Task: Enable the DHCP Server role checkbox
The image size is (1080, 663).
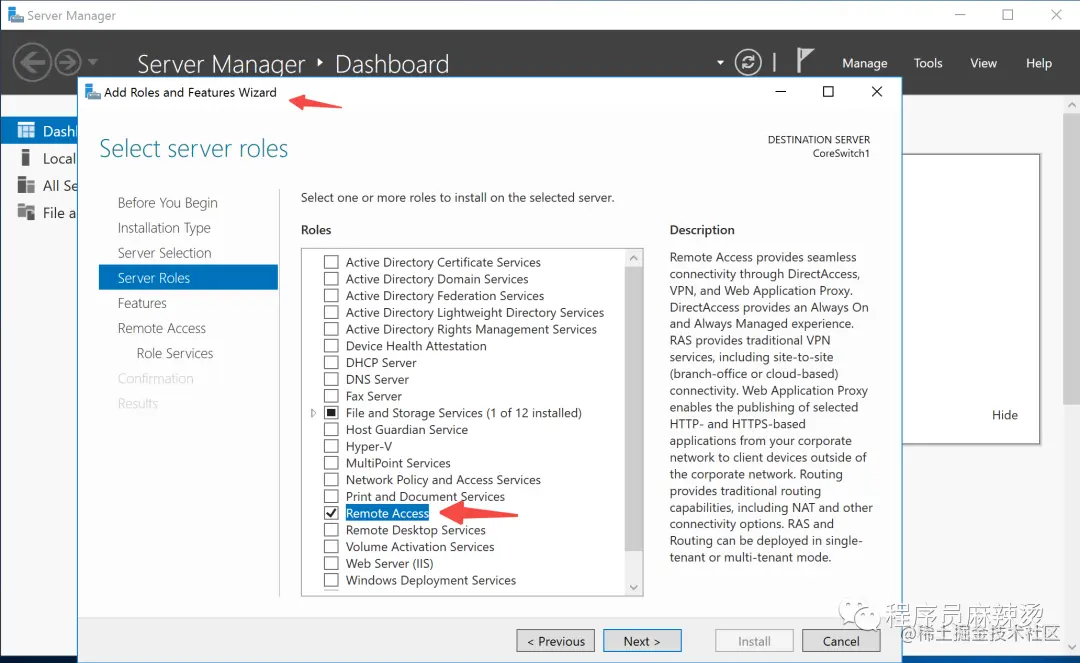Action: (331, 362)
